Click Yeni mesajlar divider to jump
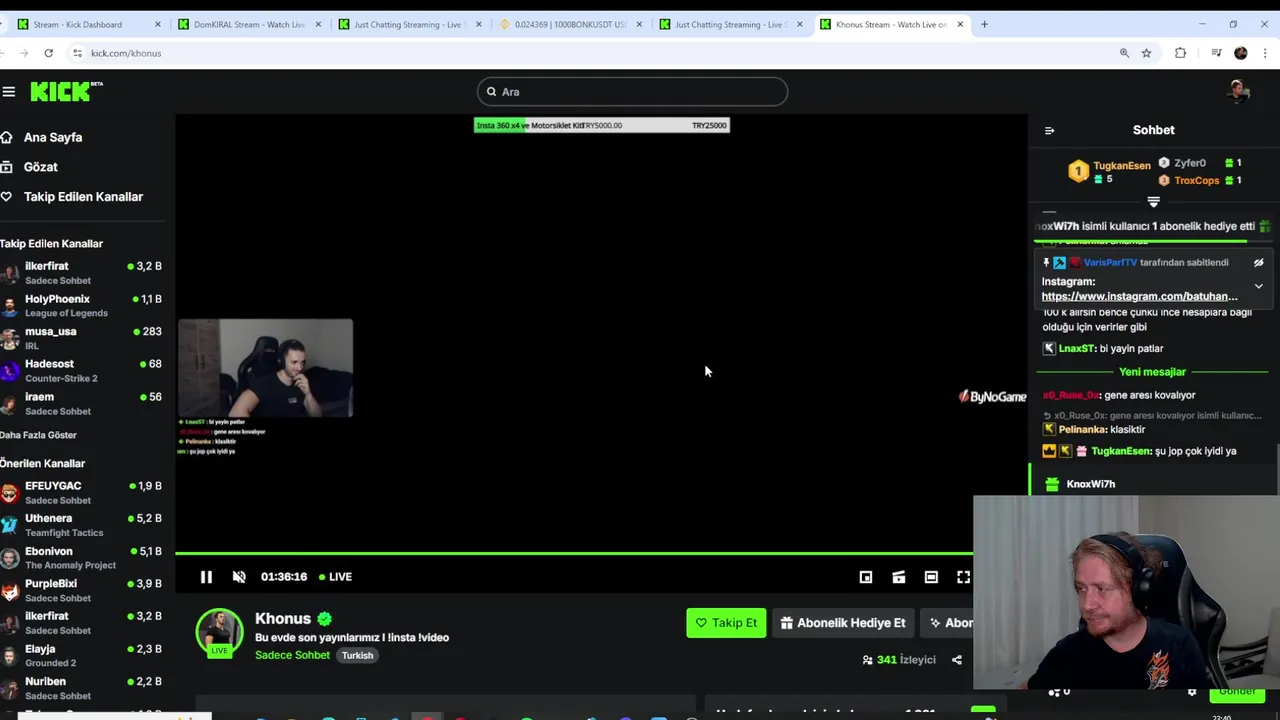Screen dimensions: 1280x720 [1152, 372]
